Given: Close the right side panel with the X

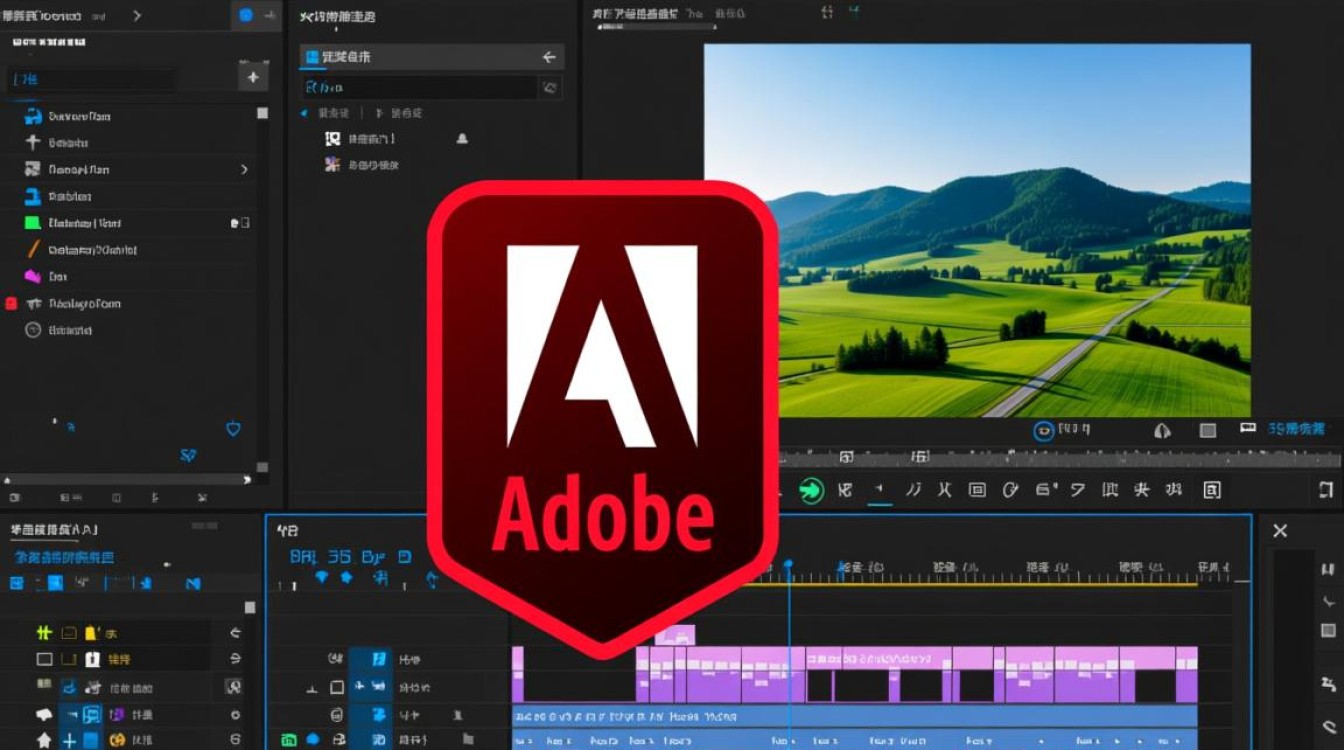Looking at the screenshot, I should (1280, 531).
